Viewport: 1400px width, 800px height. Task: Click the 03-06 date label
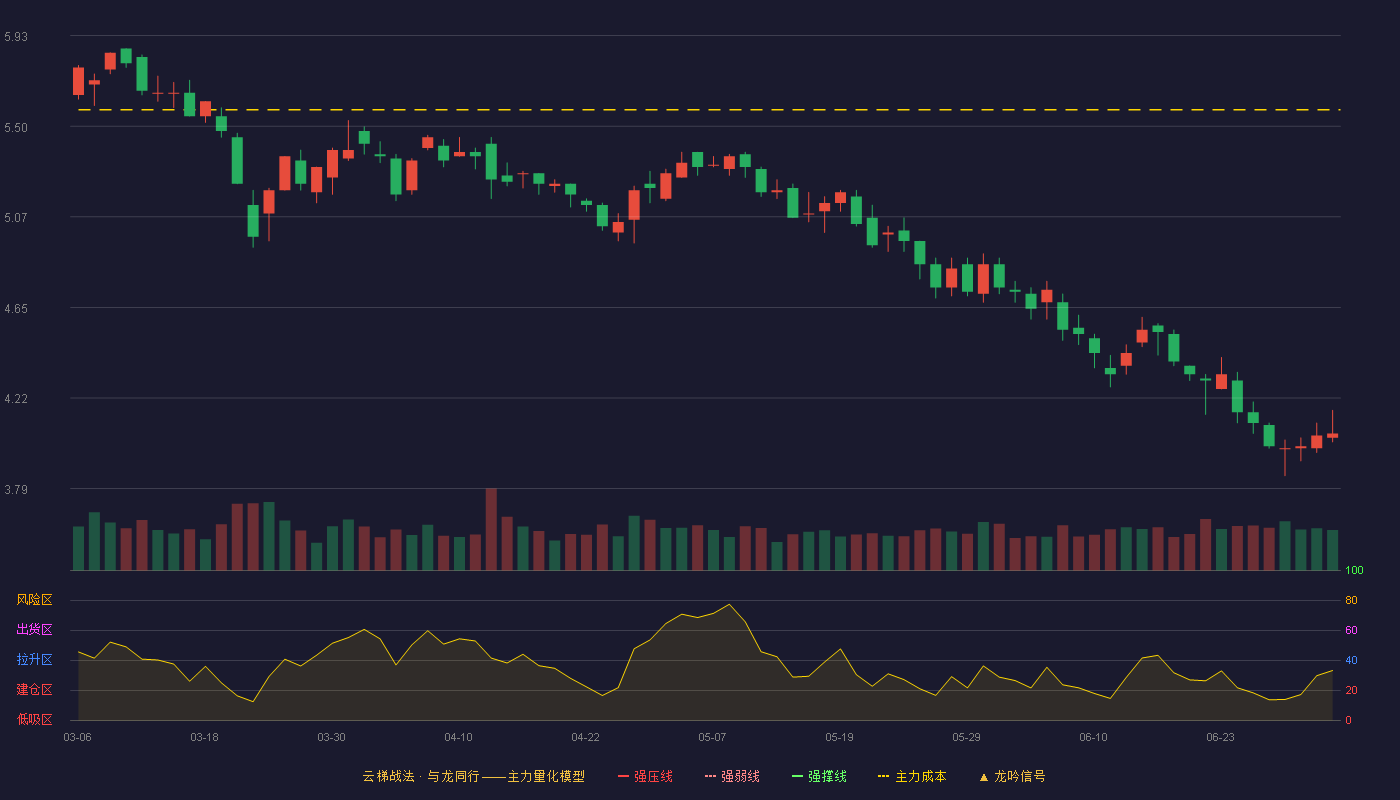pyautogui.click(x=77, y=737)
